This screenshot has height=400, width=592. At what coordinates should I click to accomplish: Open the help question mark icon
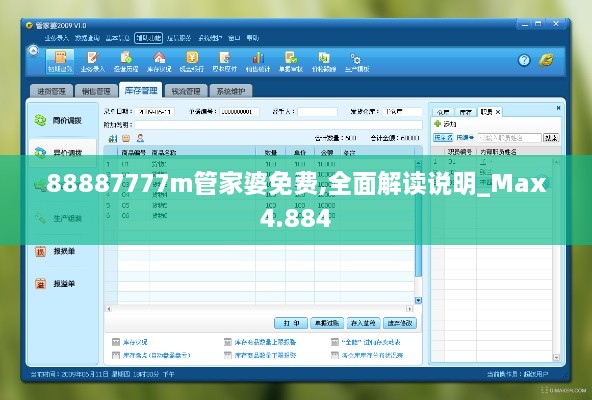[x=524, y=60]
